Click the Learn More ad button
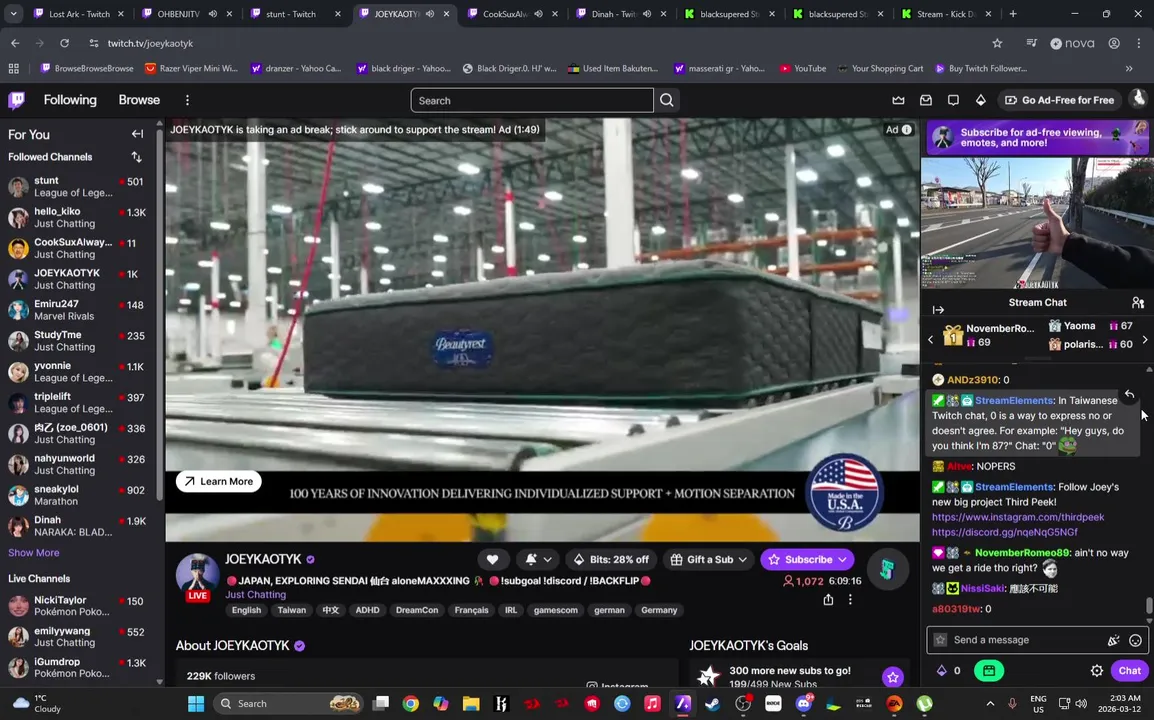The height and width of the screenshot is (720, 1154). point(219,481)
